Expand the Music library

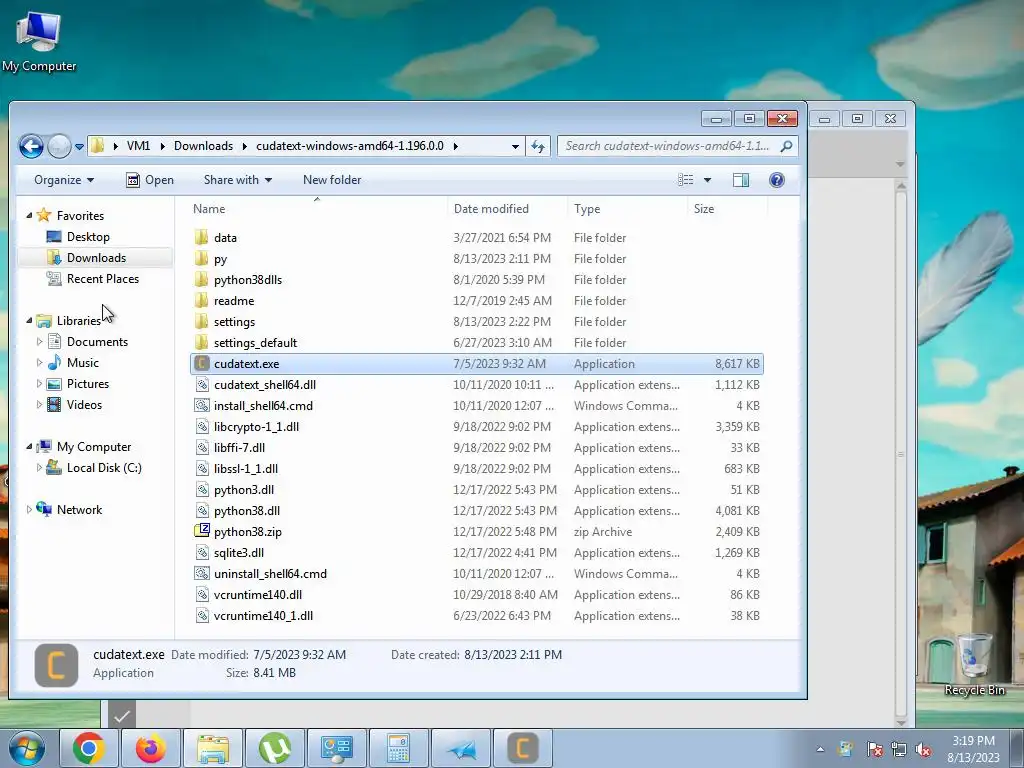[x=39, y=362]
